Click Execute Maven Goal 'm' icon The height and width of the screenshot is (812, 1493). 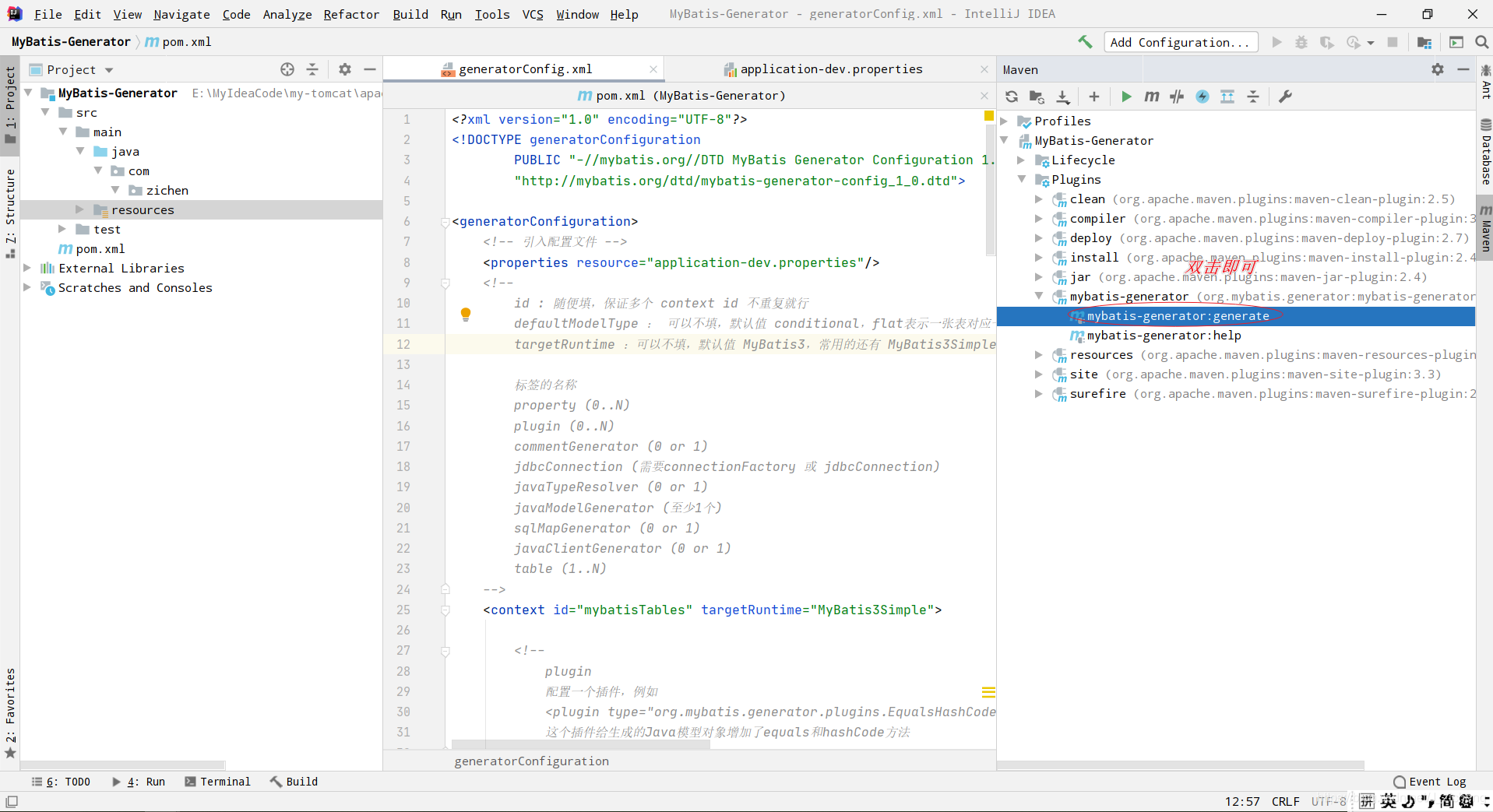(1152, 97)
